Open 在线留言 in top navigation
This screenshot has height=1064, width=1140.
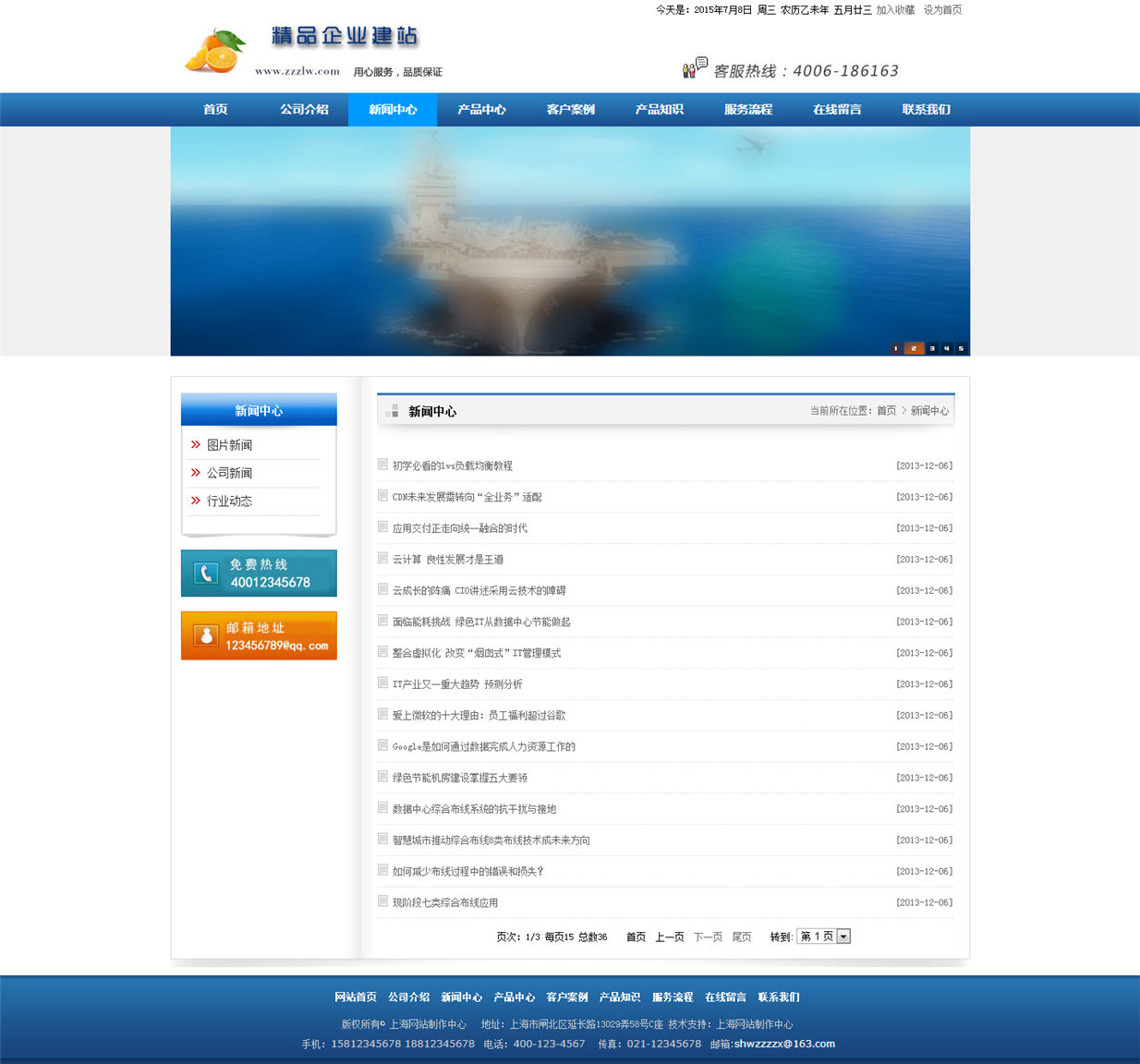point(837,109)
